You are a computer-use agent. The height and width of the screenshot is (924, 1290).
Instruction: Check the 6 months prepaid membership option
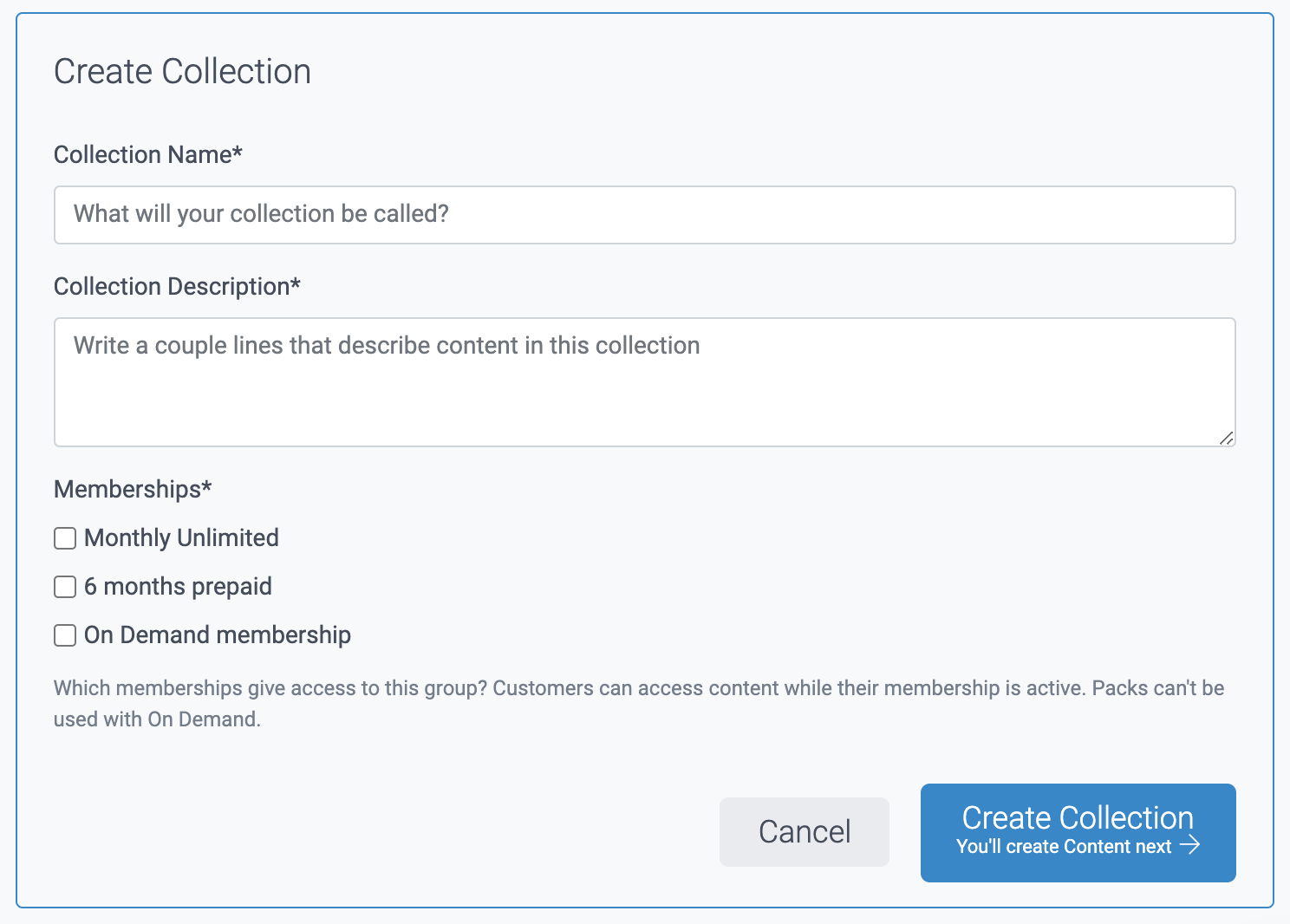65,587
